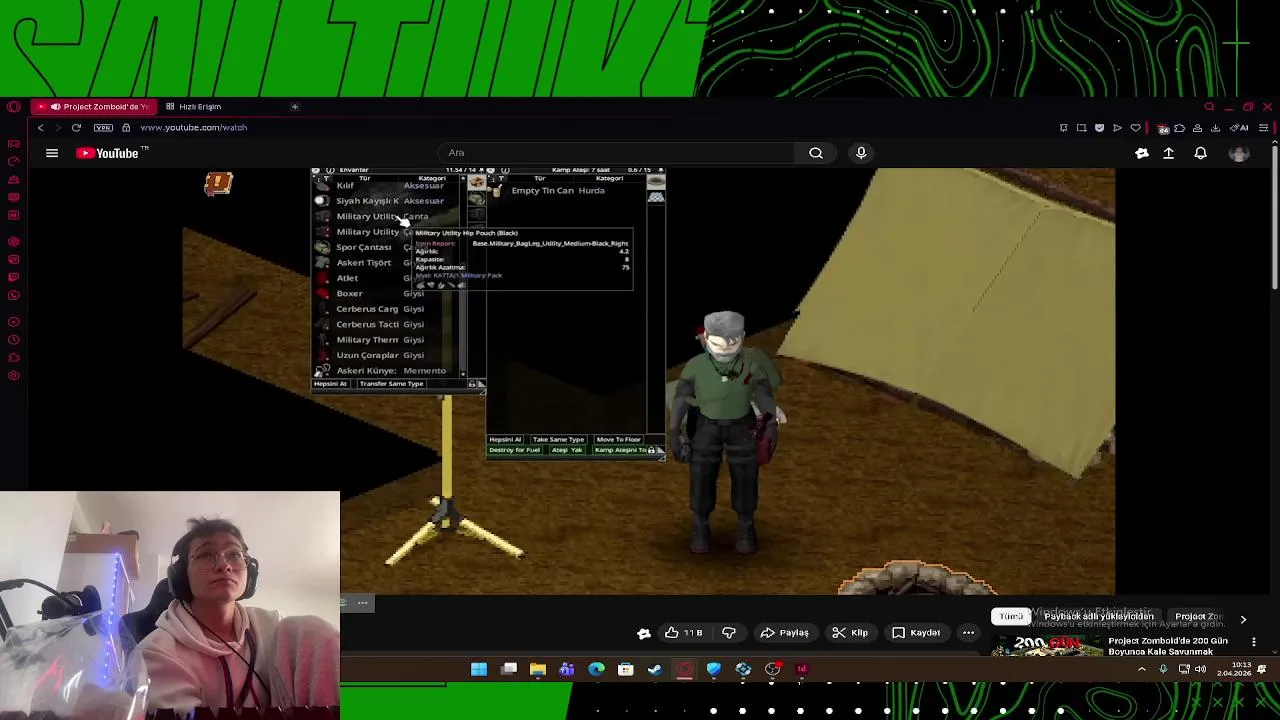The width and height of the screenshot is (1280, 720).
Task: Open YouTube notifications bell
Action: point(1200,153)
